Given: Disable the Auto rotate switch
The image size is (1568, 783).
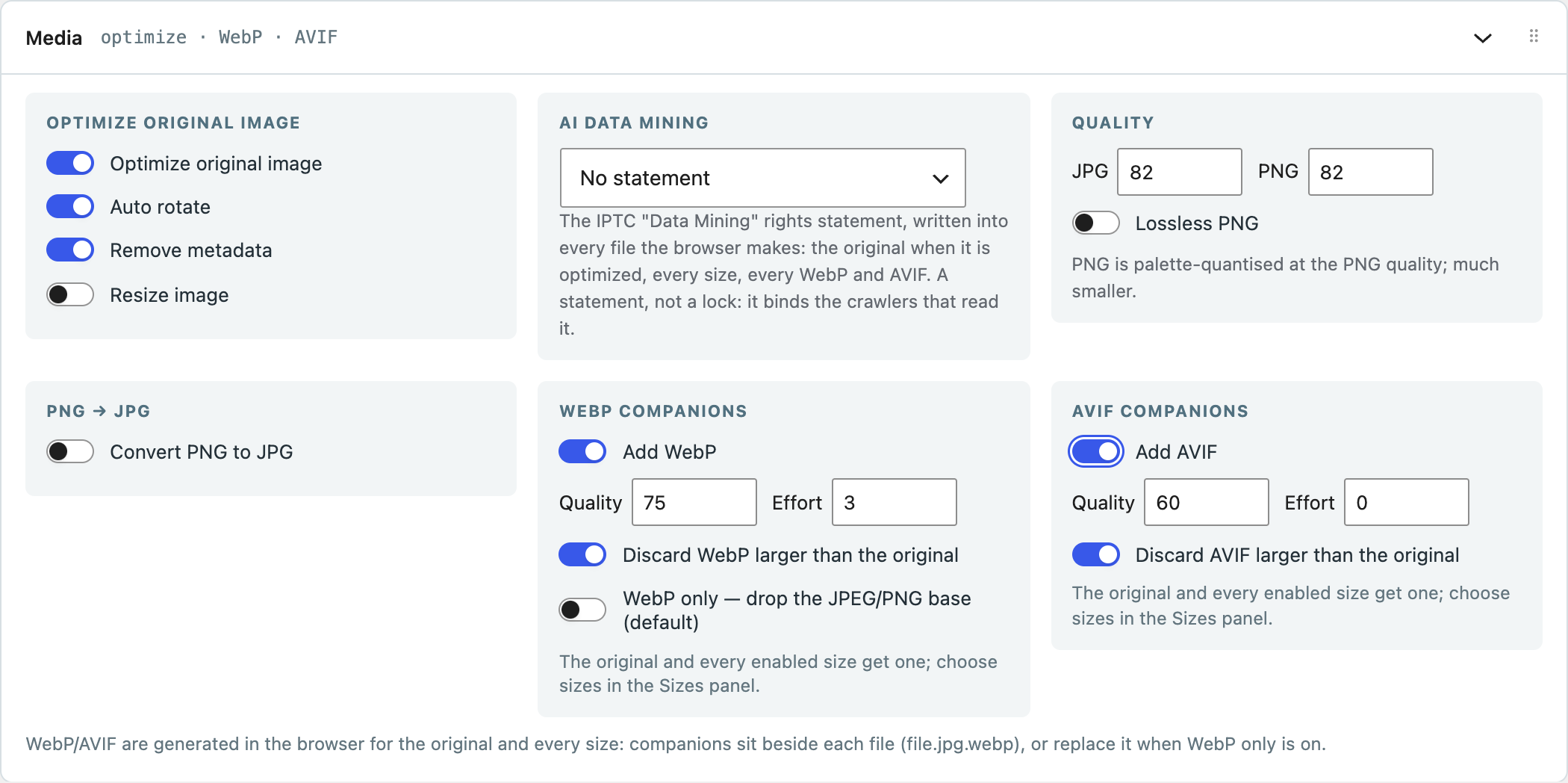Looking at the screenshot, I should (x=70, y=207).
